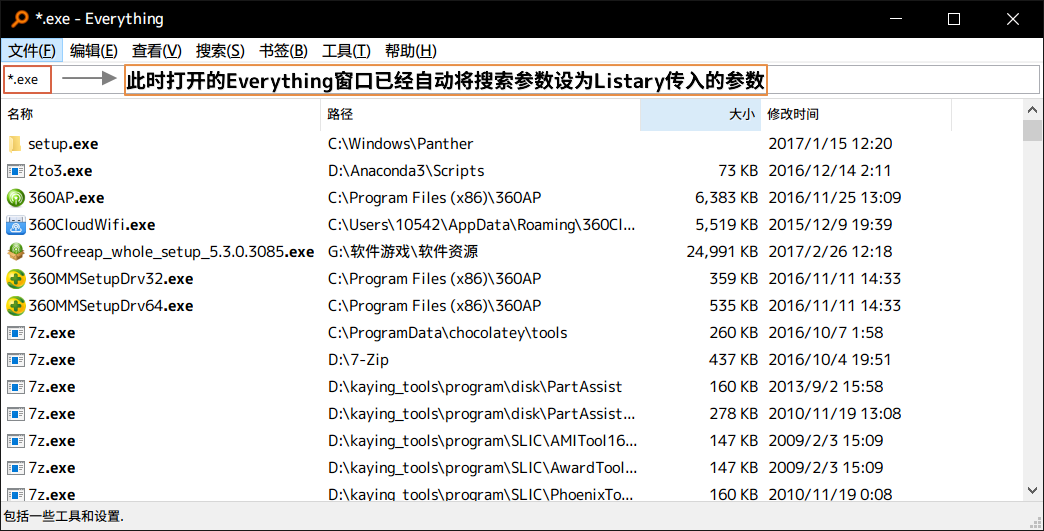This screenshot has height=531, width=1044.
Task: Click the date 2017/2/26 12:18
Action: [x=830, y=252]
